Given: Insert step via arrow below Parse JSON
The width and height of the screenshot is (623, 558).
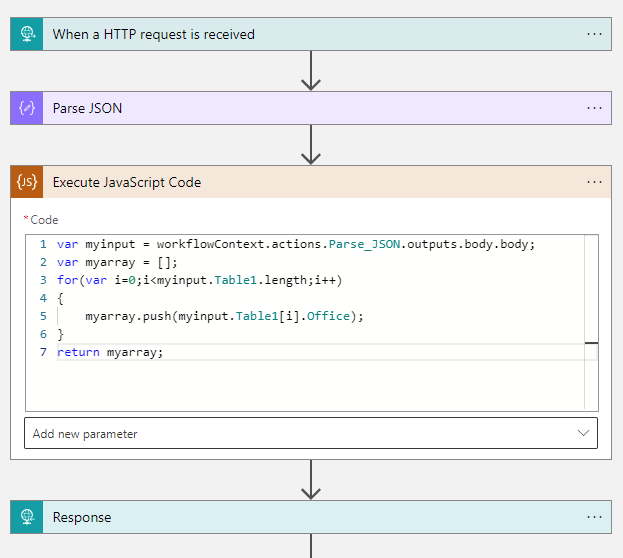Looking at the screenshot, I should click(x=311, y=144).
